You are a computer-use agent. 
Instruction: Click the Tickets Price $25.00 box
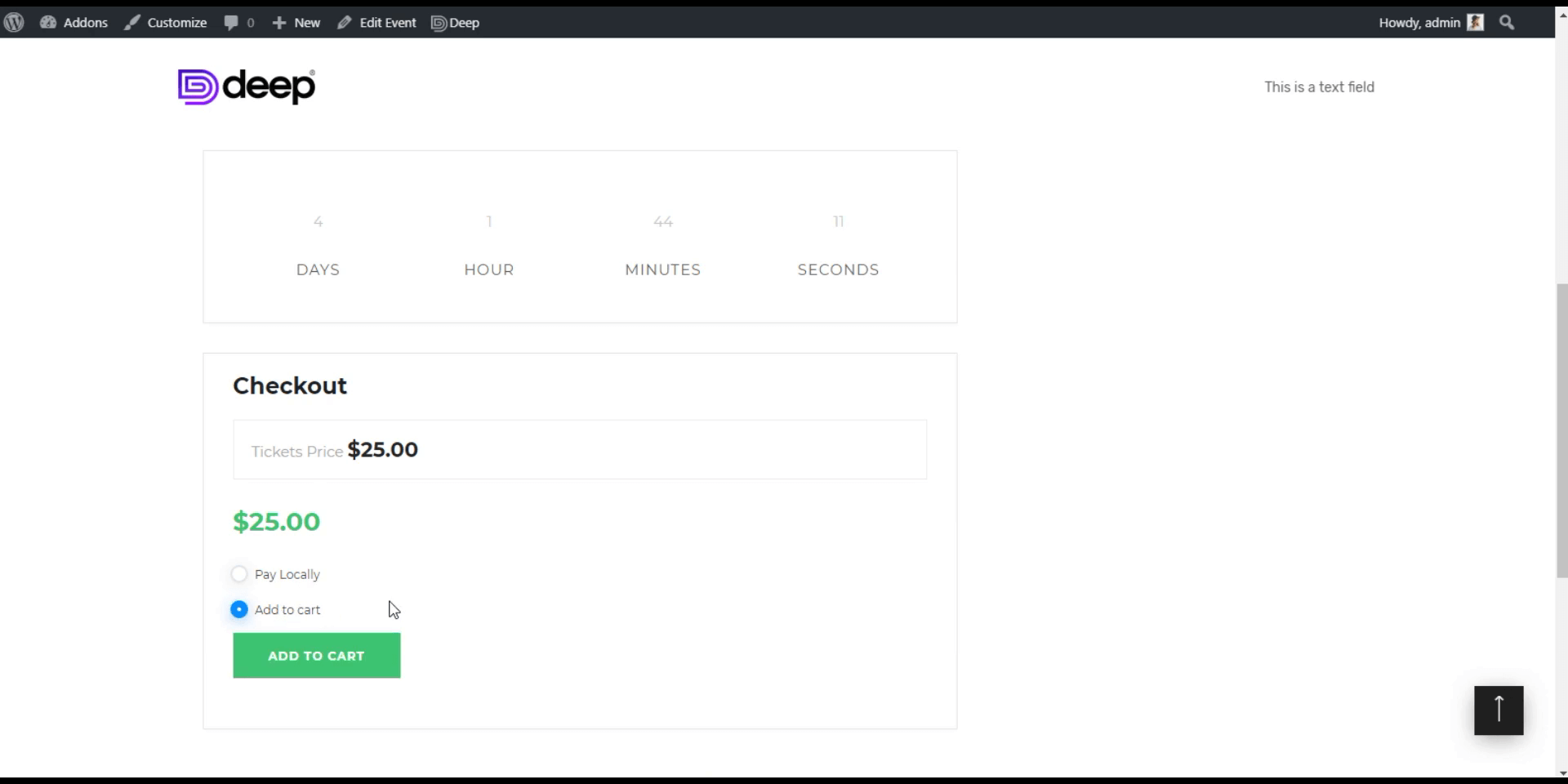580,450
